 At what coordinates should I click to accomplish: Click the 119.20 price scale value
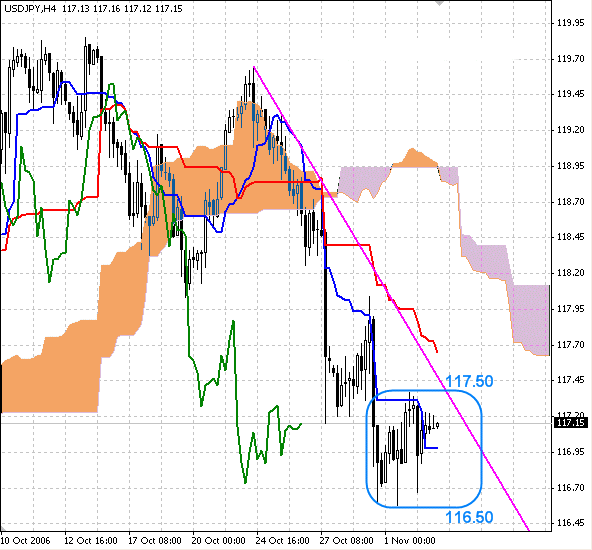click(x=570, y=130)
